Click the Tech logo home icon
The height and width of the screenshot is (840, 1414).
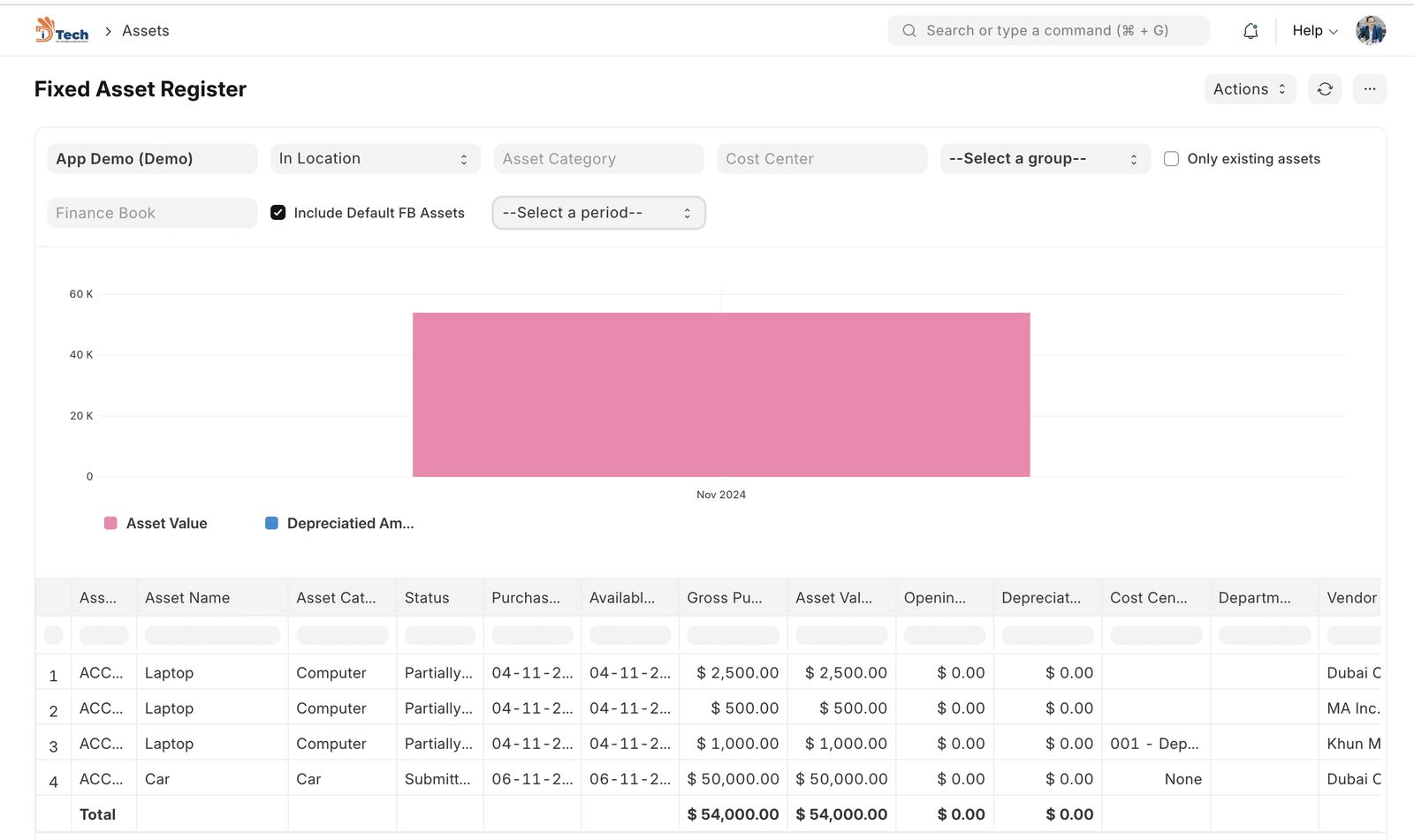tap(61, 31)
